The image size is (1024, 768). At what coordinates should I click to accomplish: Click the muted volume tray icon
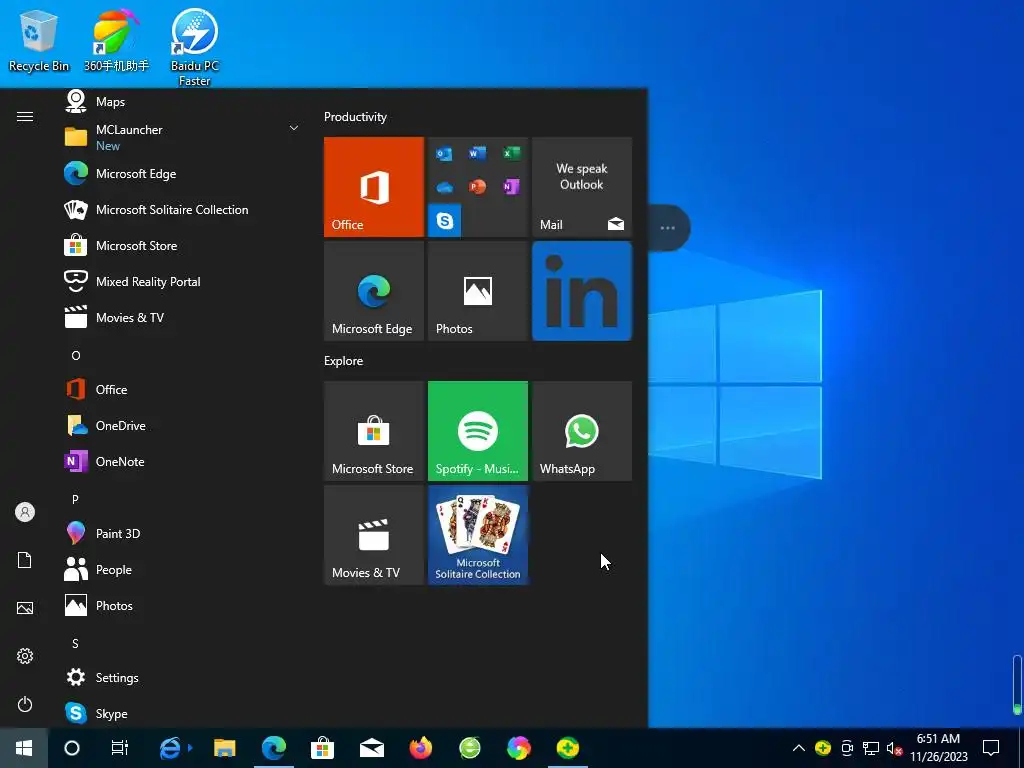(x=895, y=748)
